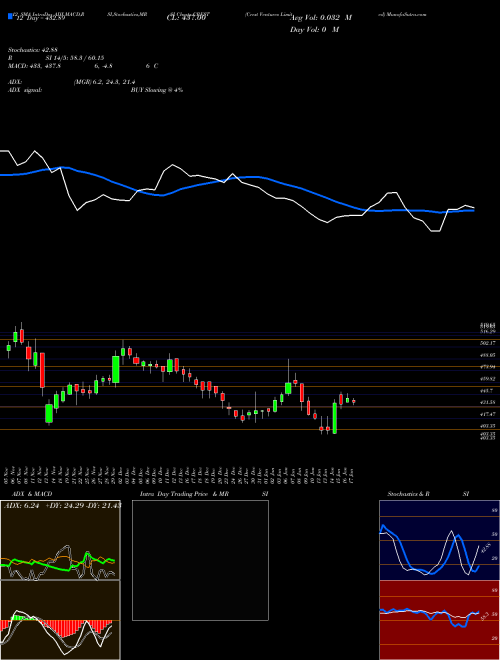Click the 'Intra Day Trading Price & MR' title
Image resolution: width=500 pixels, height=660 pixels.
tap(184, 494)
